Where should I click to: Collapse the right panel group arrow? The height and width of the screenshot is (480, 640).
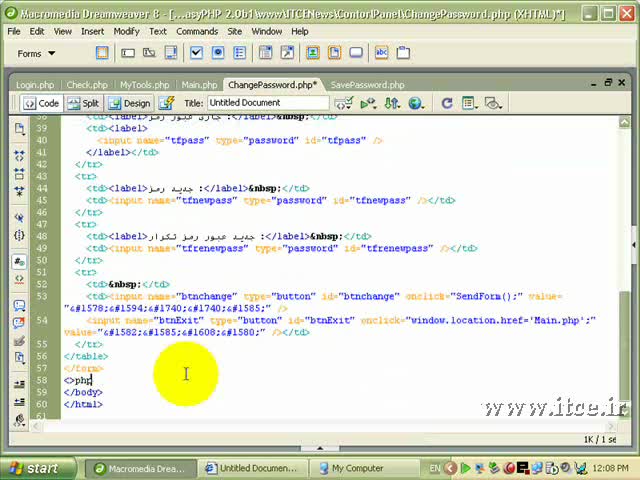(x=634, y=245)
